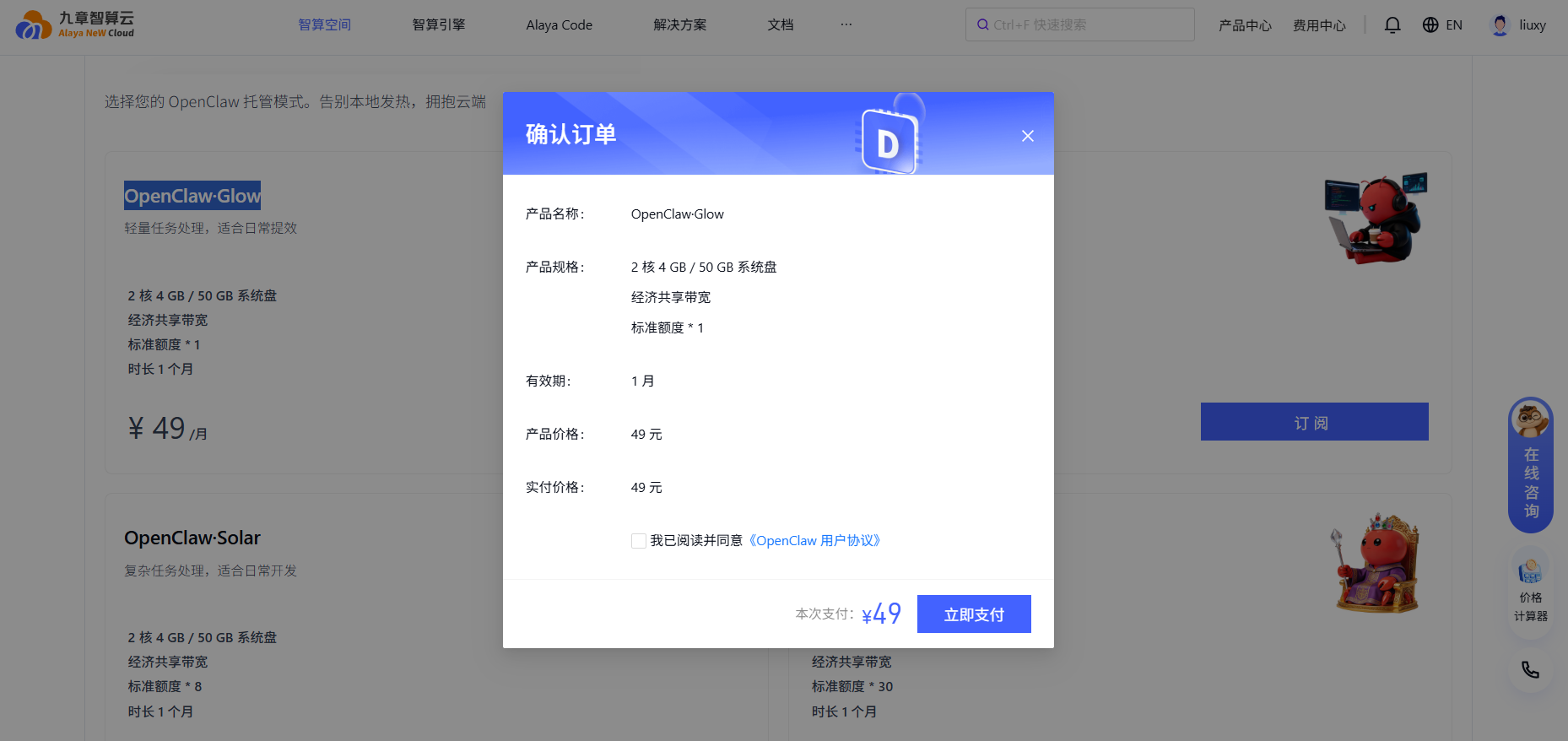Select the OpenClaw·Solar plan title
The image size is (1568, 741).
(192, 538)
